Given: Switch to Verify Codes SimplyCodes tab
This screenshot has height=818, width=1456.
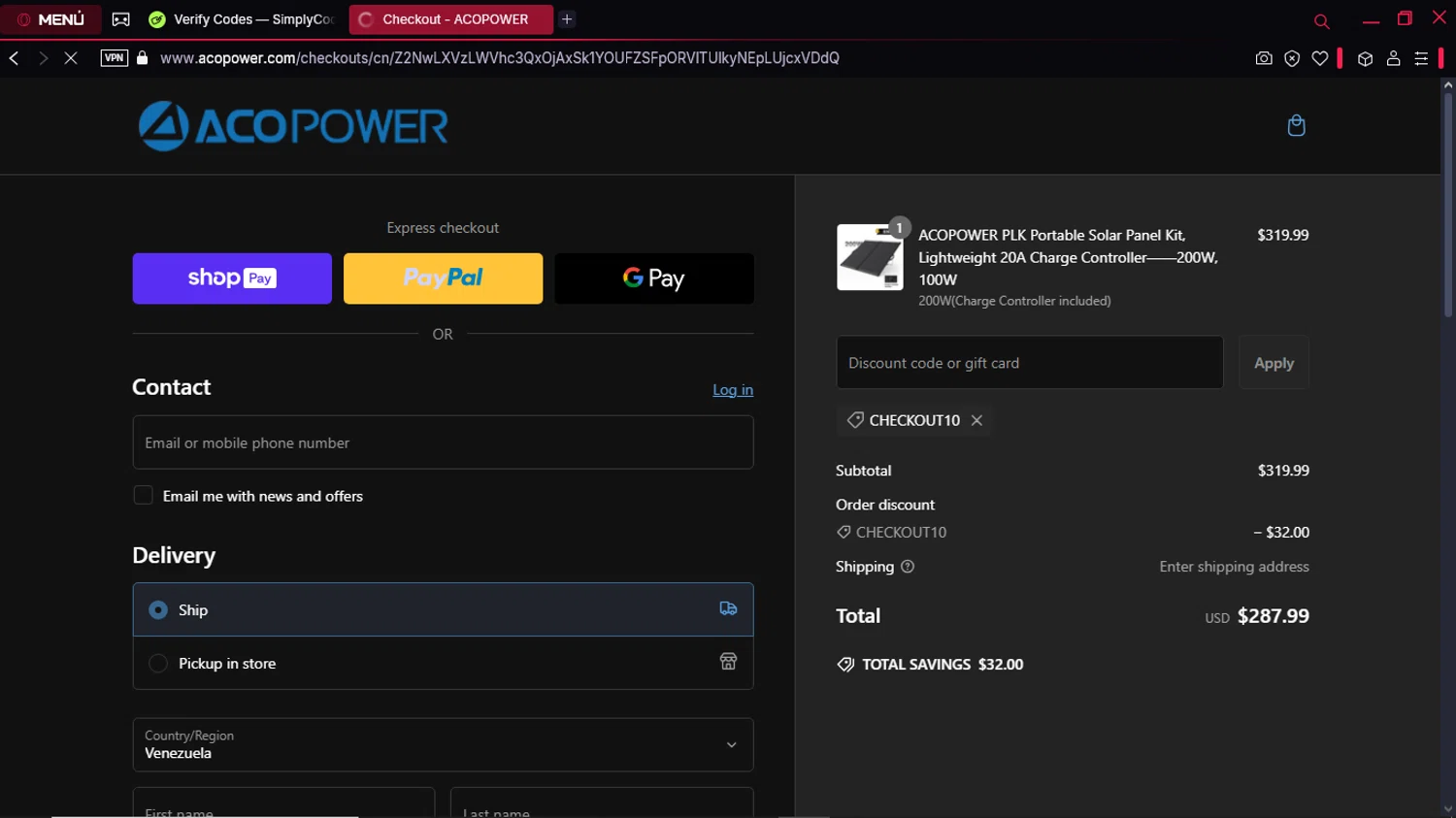Looking at the screenshot, I should coord(242,19).
